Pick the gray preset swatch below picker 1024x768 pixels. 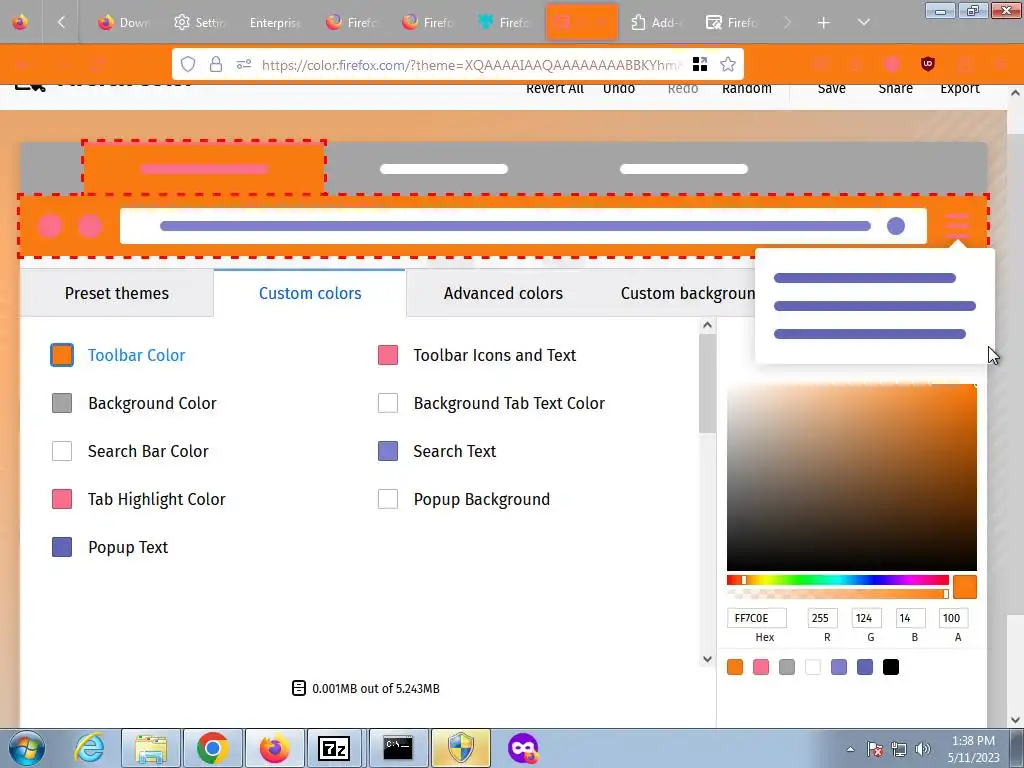coord(787,667)
